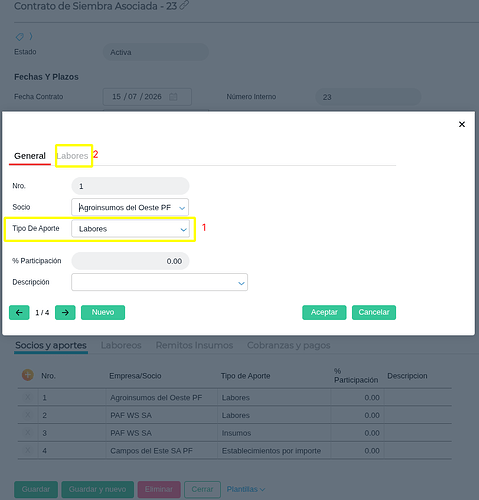Click the tag icon above Estado
The width and height of the screenshot is (479, 500).
tap(20, 36)
